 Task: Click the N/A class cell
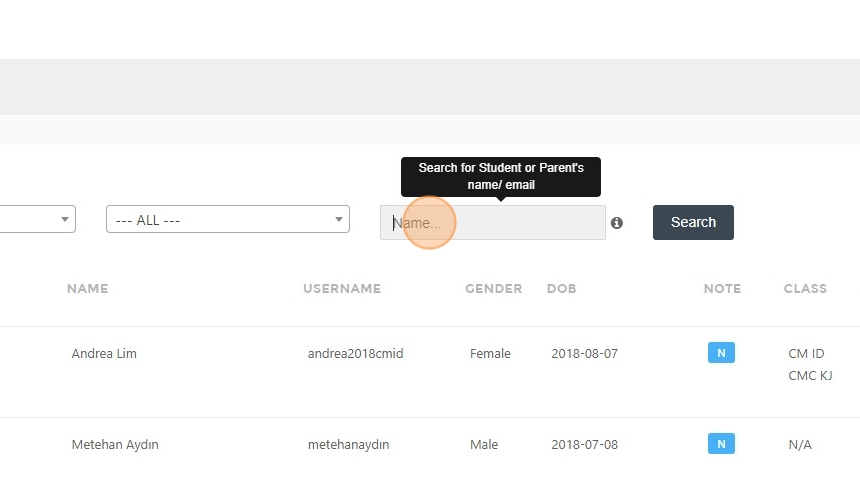pyautogui.click(x=800, y=444)
